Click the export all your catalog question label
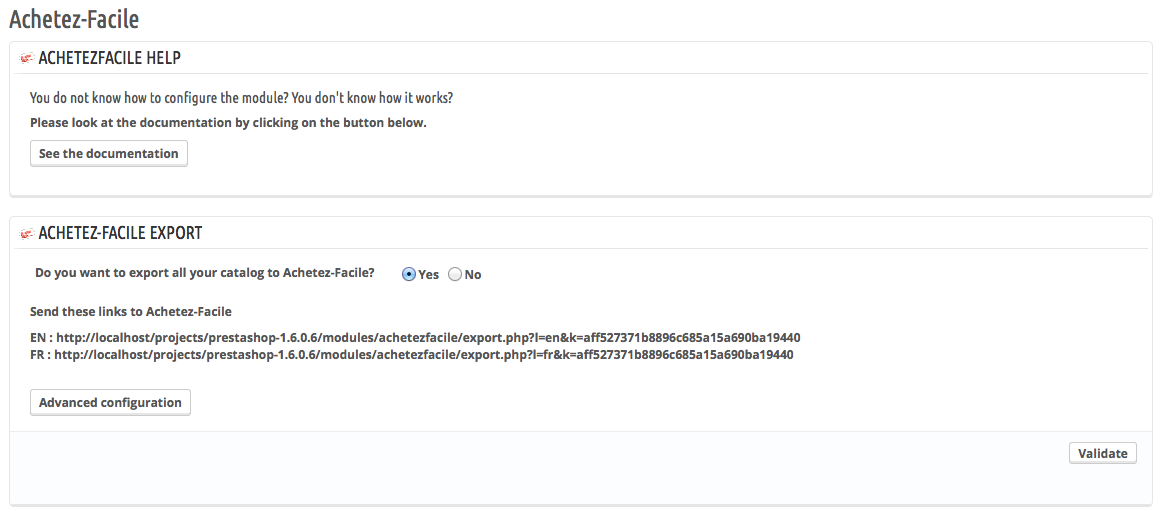 point(205,273)
